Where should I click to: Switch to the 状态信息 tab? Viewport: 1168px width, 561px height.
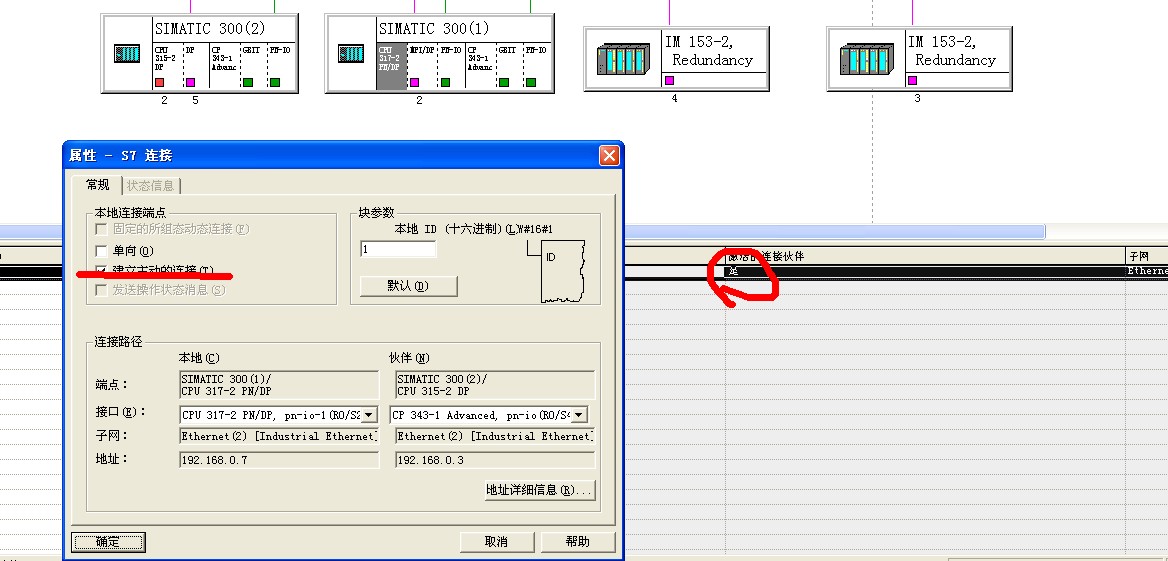[150, 185]
